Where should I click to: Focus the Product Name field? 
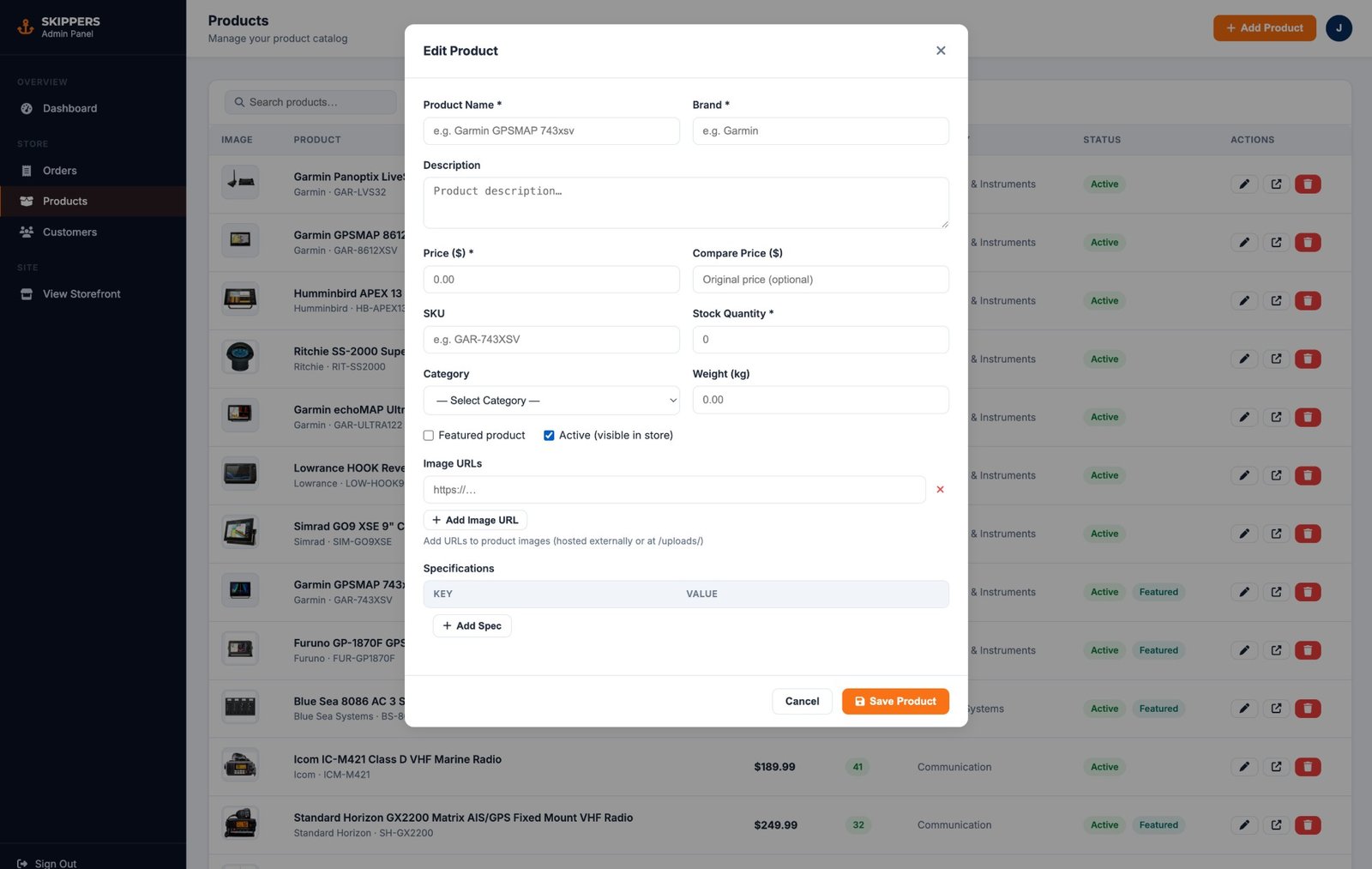pyautogui.click(x=551, y=131)
